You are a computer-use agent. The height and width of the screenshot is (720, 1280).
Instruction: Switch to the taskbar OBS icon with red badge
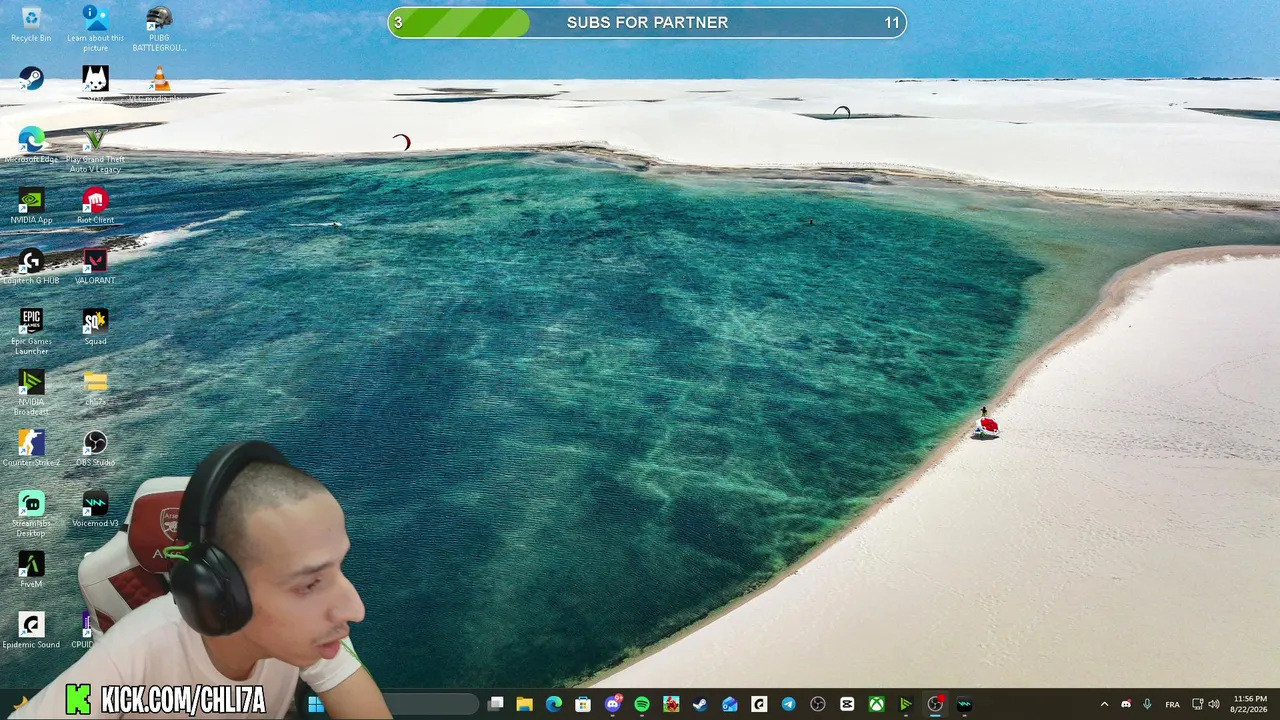point(935,704)
